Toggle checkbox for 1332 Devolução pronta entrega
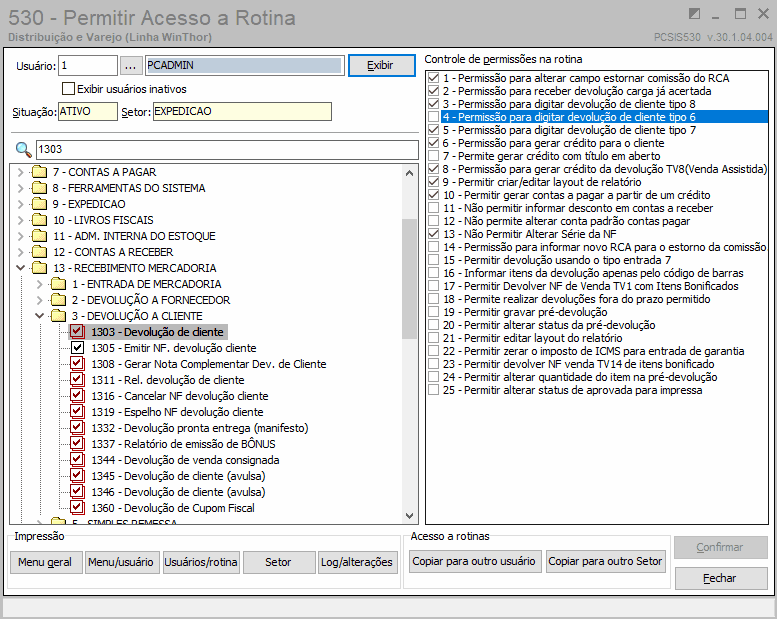Viewport: 777px width, 619px height. click(77, 428)
